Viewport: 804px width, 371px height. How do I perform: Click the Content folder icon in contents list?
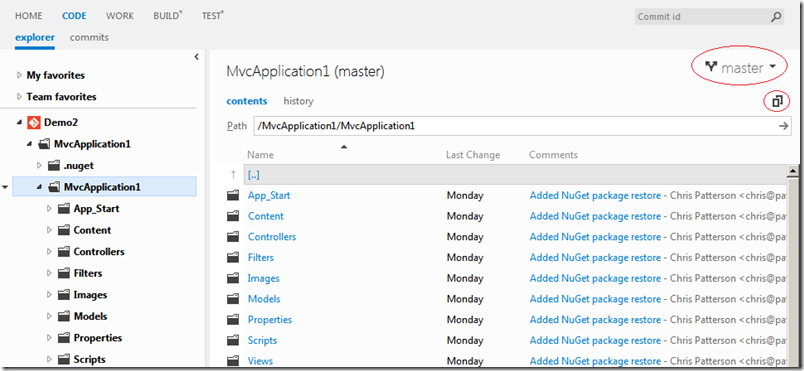tap(233, 216)
